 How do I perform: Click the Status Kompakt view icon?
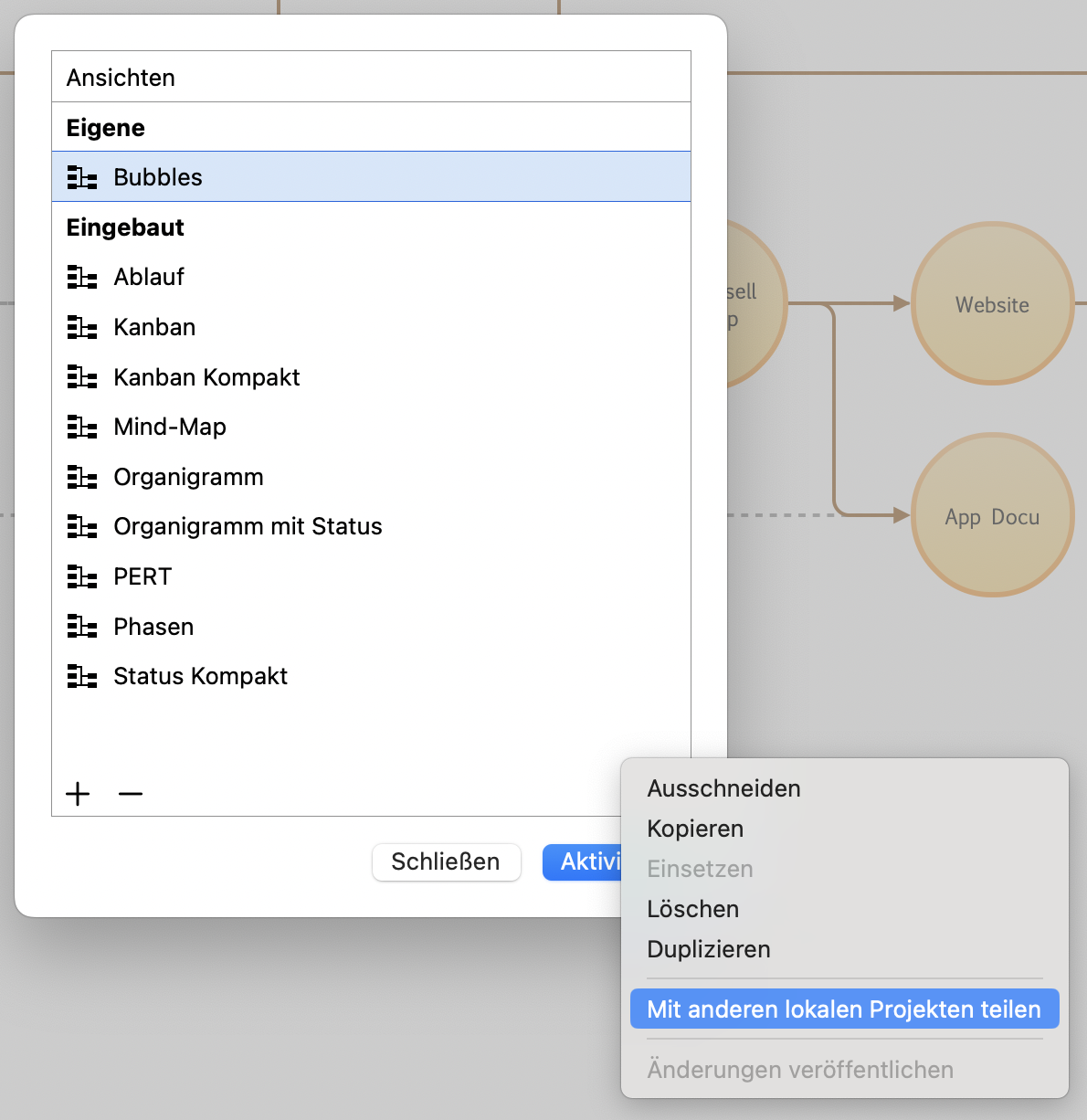(x=82, y=676)
